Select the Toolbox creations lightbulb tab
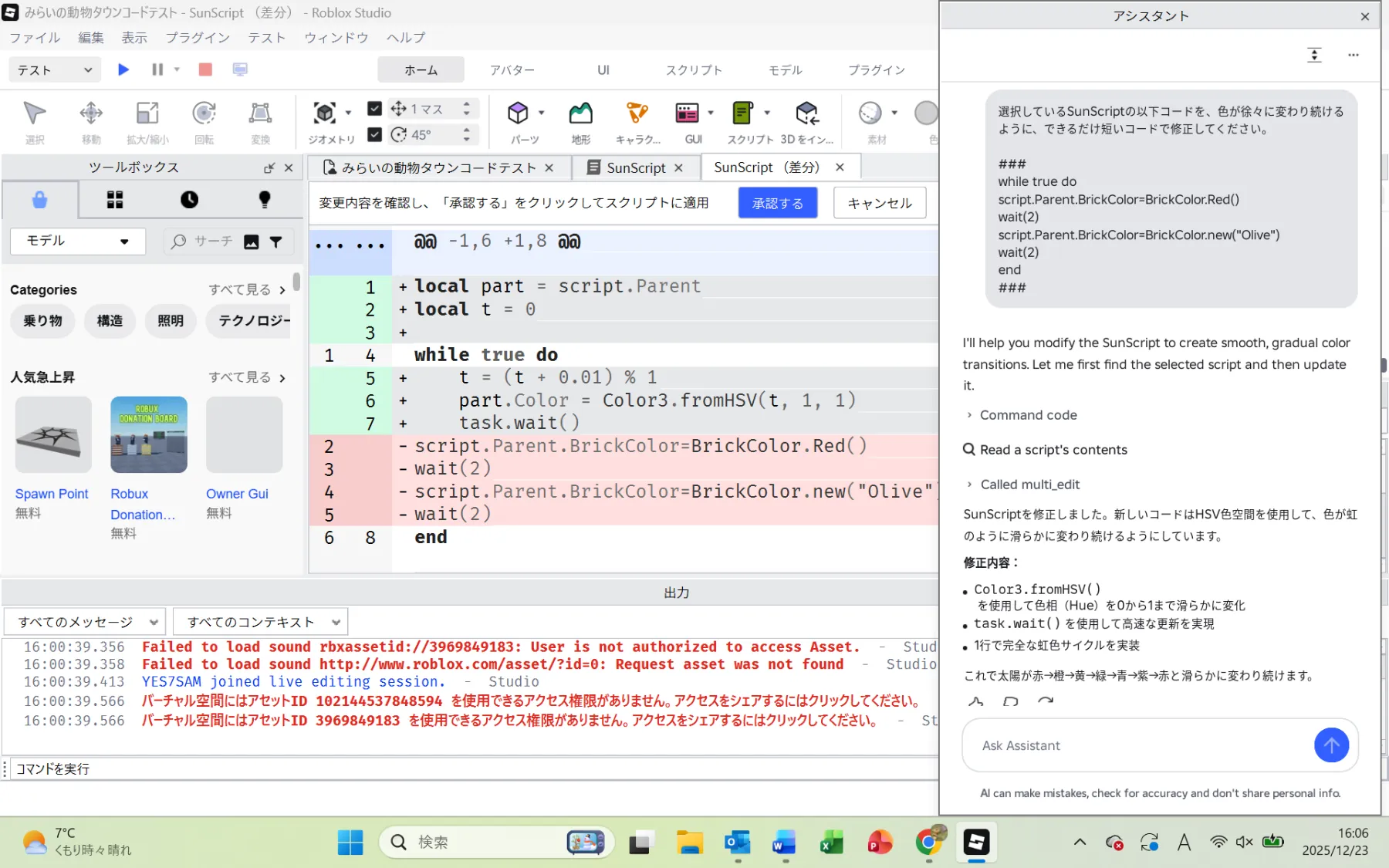 pos(265,200)
